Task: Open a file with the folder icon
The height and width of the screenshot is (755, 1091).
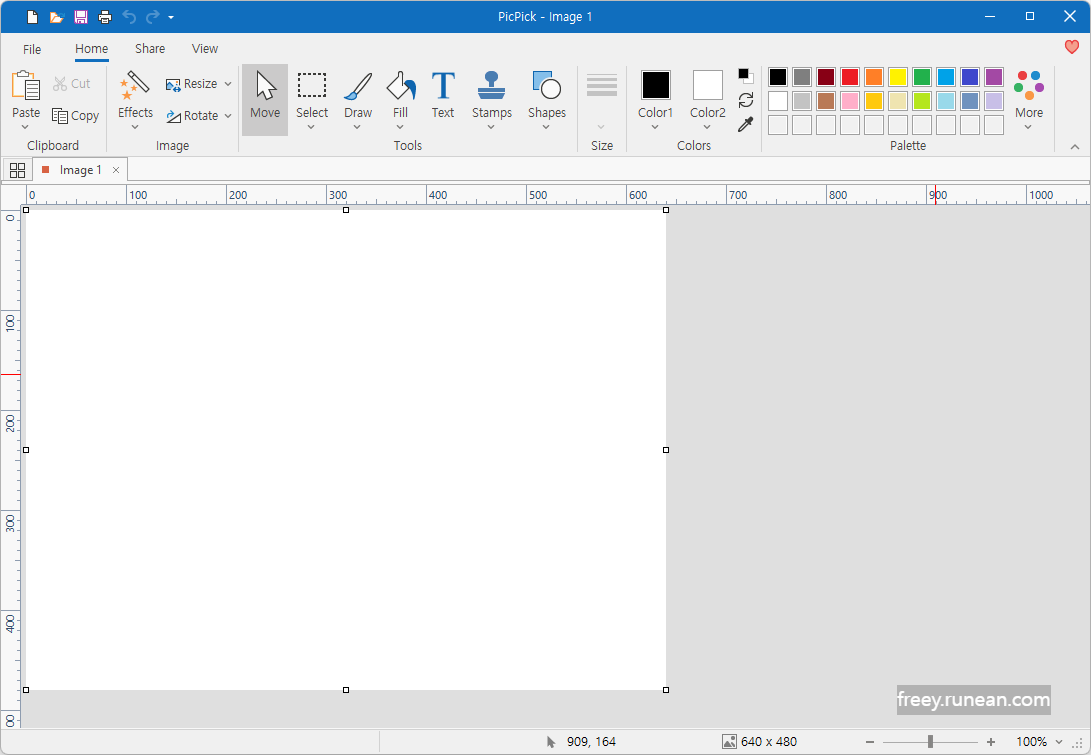Action: [56, 17]
